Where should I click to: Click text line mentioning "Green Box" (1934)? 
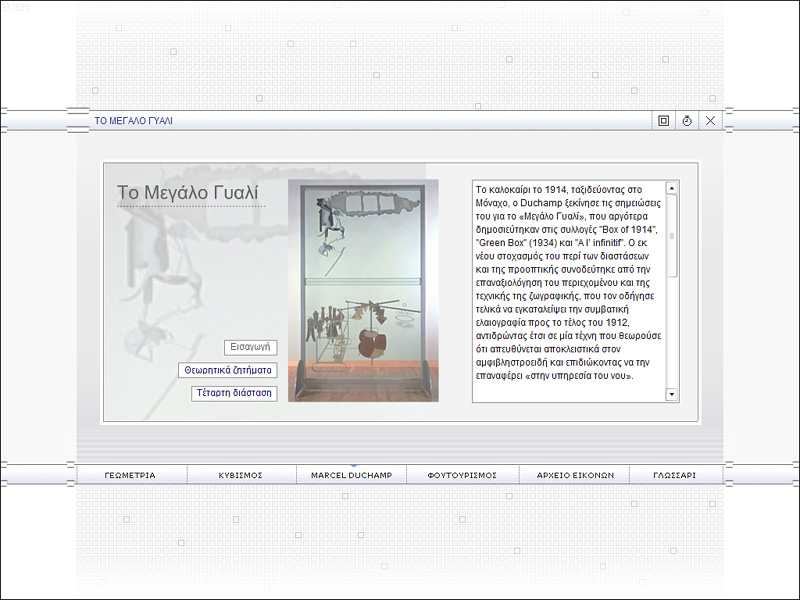pyautogui.click(x=561, y=243)
